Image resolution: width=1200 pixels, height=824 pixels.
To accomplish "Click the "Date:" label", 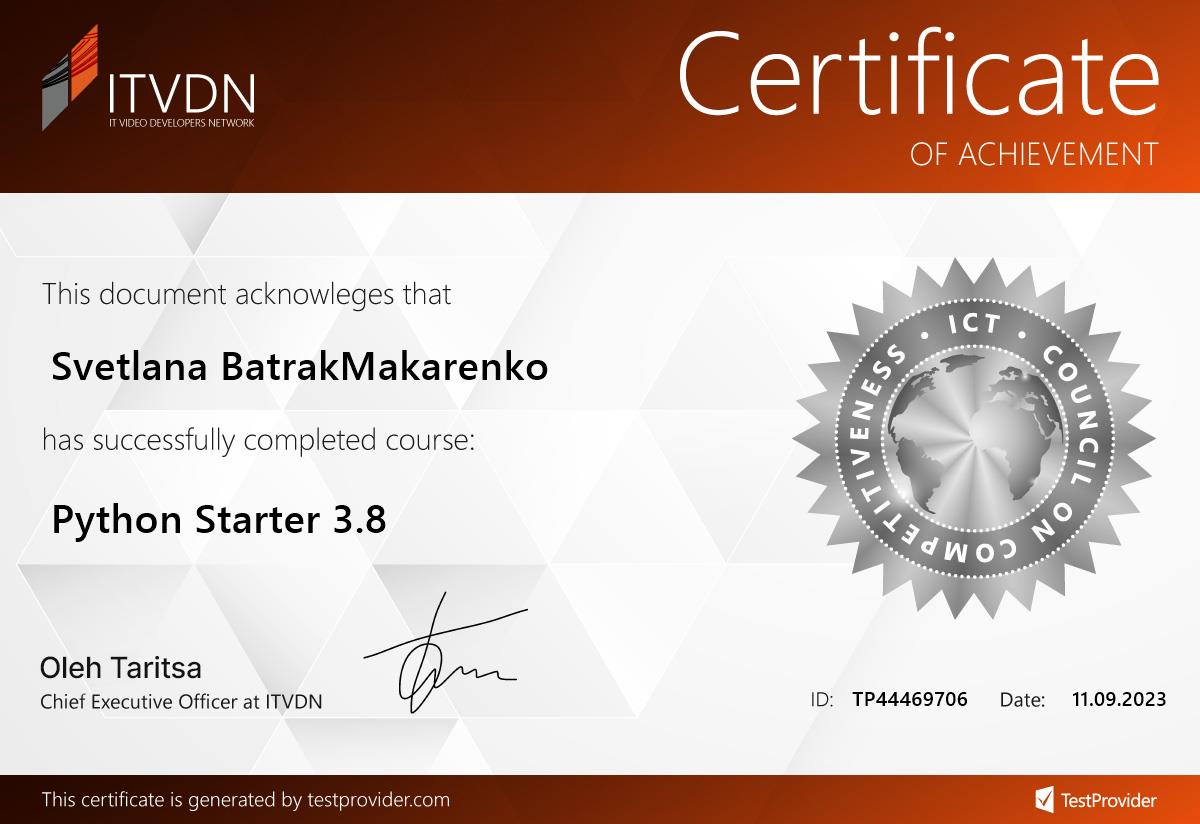I will tap(1022, 700).
